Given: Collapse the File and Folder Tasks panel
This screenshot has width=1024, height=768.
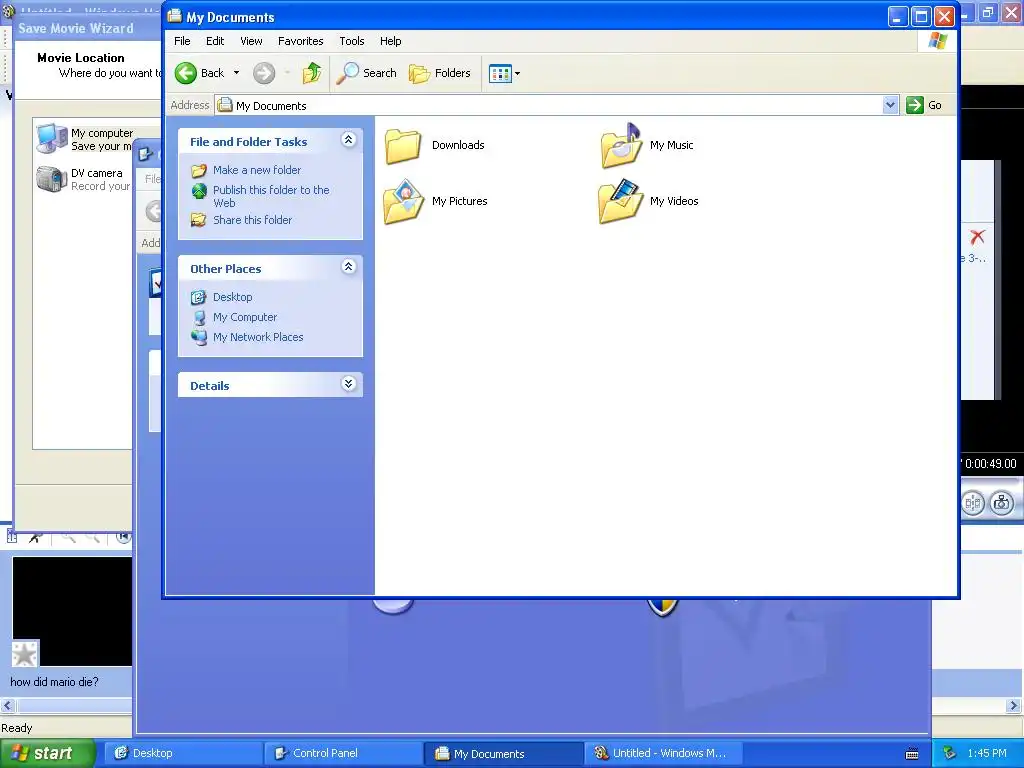Looking at the screenshot, I should coord(349,140).
